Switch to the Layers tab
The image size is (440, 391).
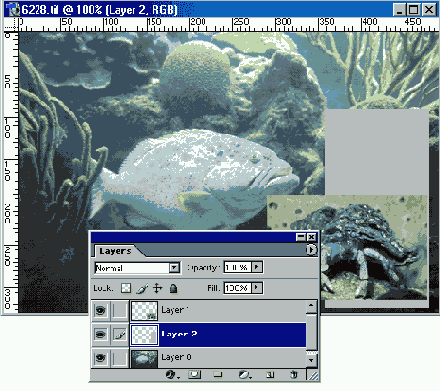click(x=115, y=251)
